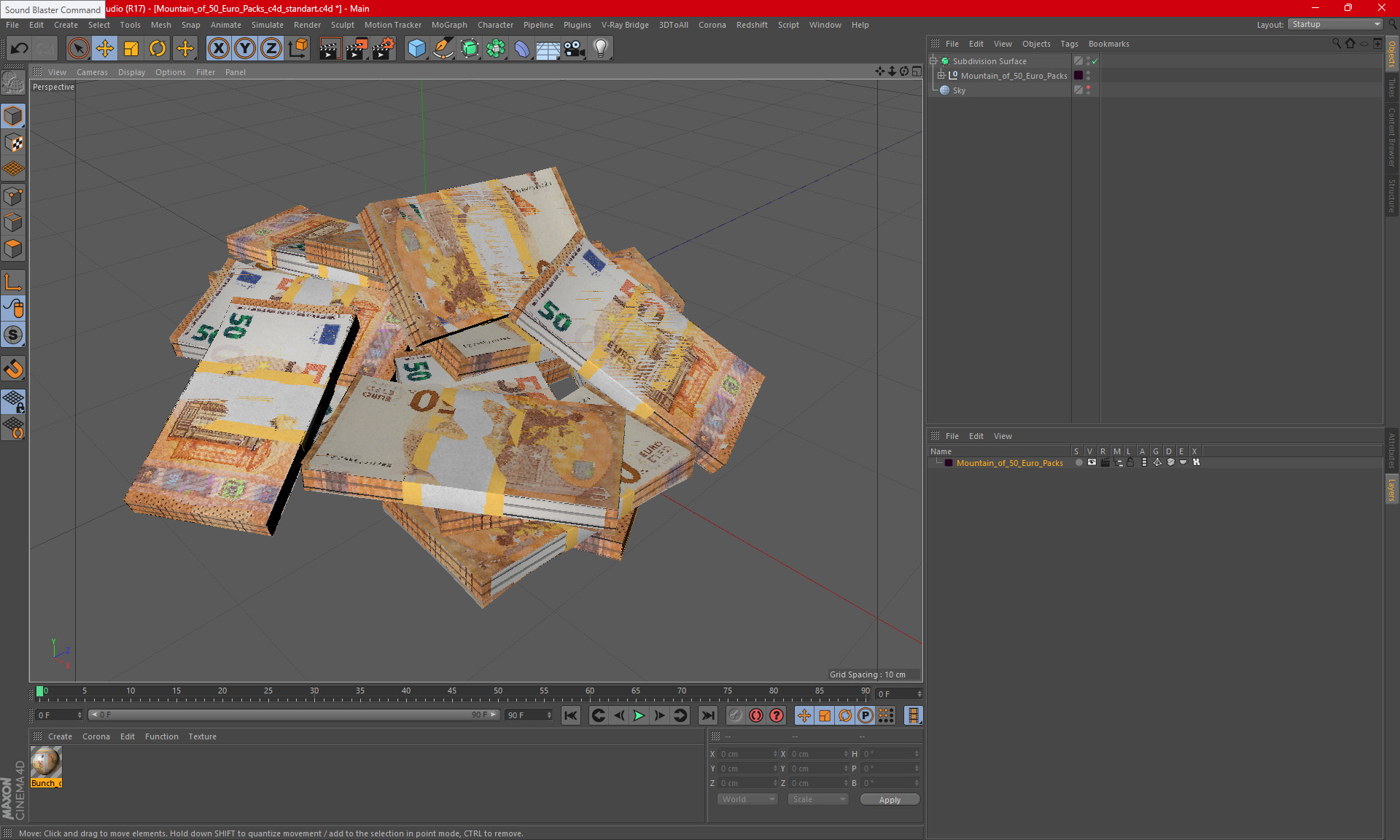This screenshot has width=1400, height=840.
Task: Open the Deformer bend icon
Action: point(523,49)
